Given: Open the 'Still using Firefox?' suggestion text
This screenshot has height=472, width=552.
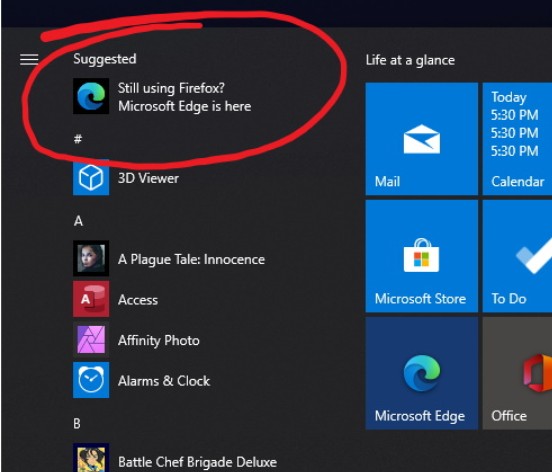Looking at the screenshot, I should [184, 97].
